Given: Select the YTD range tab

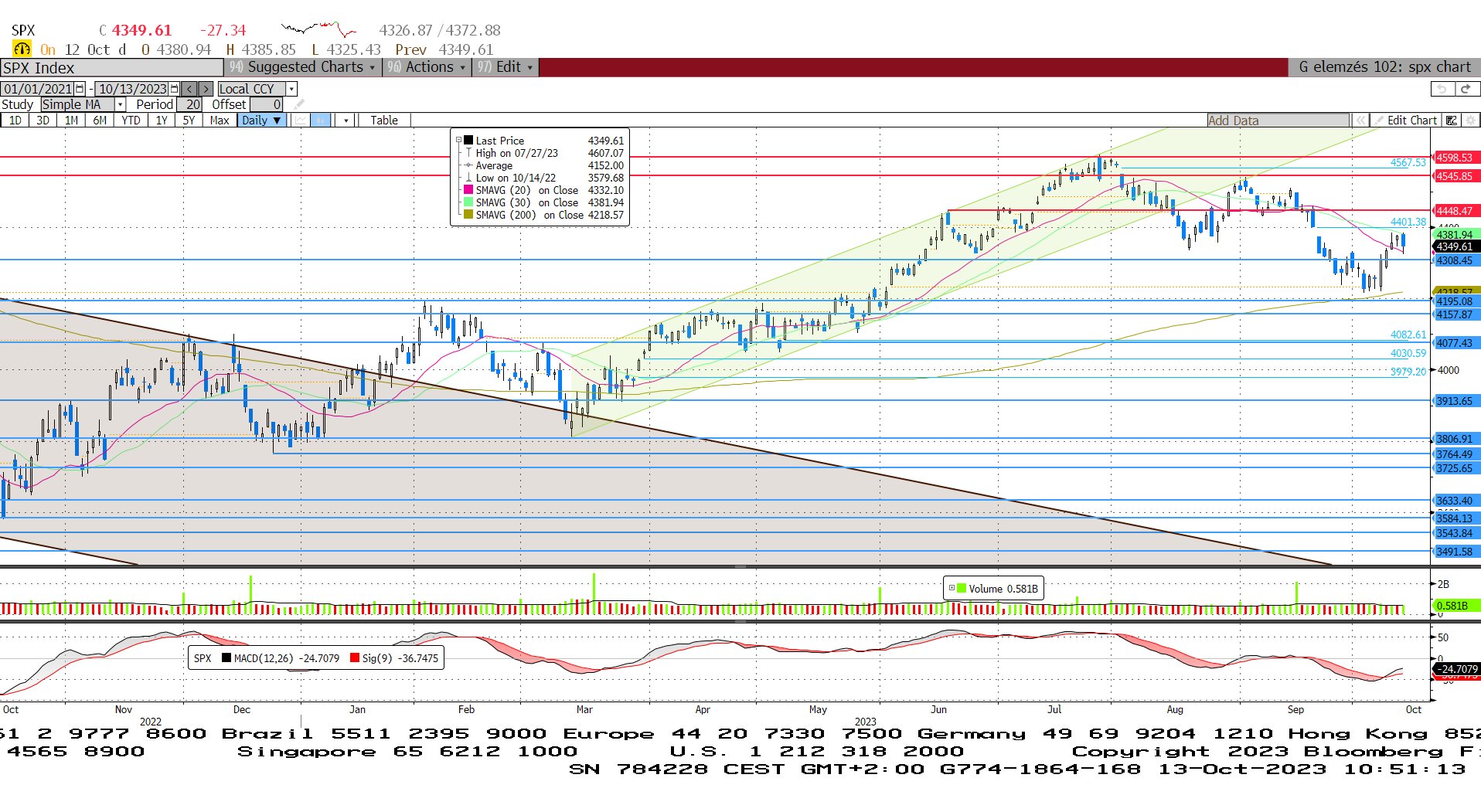Looking at the screenshot, I should pos(131,120).
